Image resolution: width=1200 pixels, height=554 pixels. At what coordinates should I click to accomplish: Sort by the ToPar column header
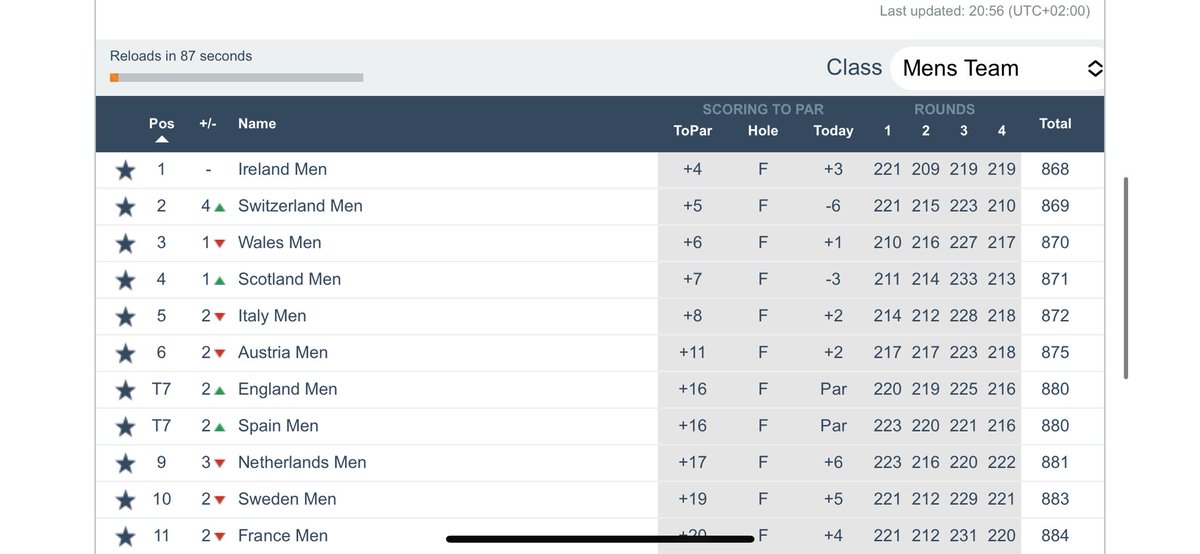point(693,131)
